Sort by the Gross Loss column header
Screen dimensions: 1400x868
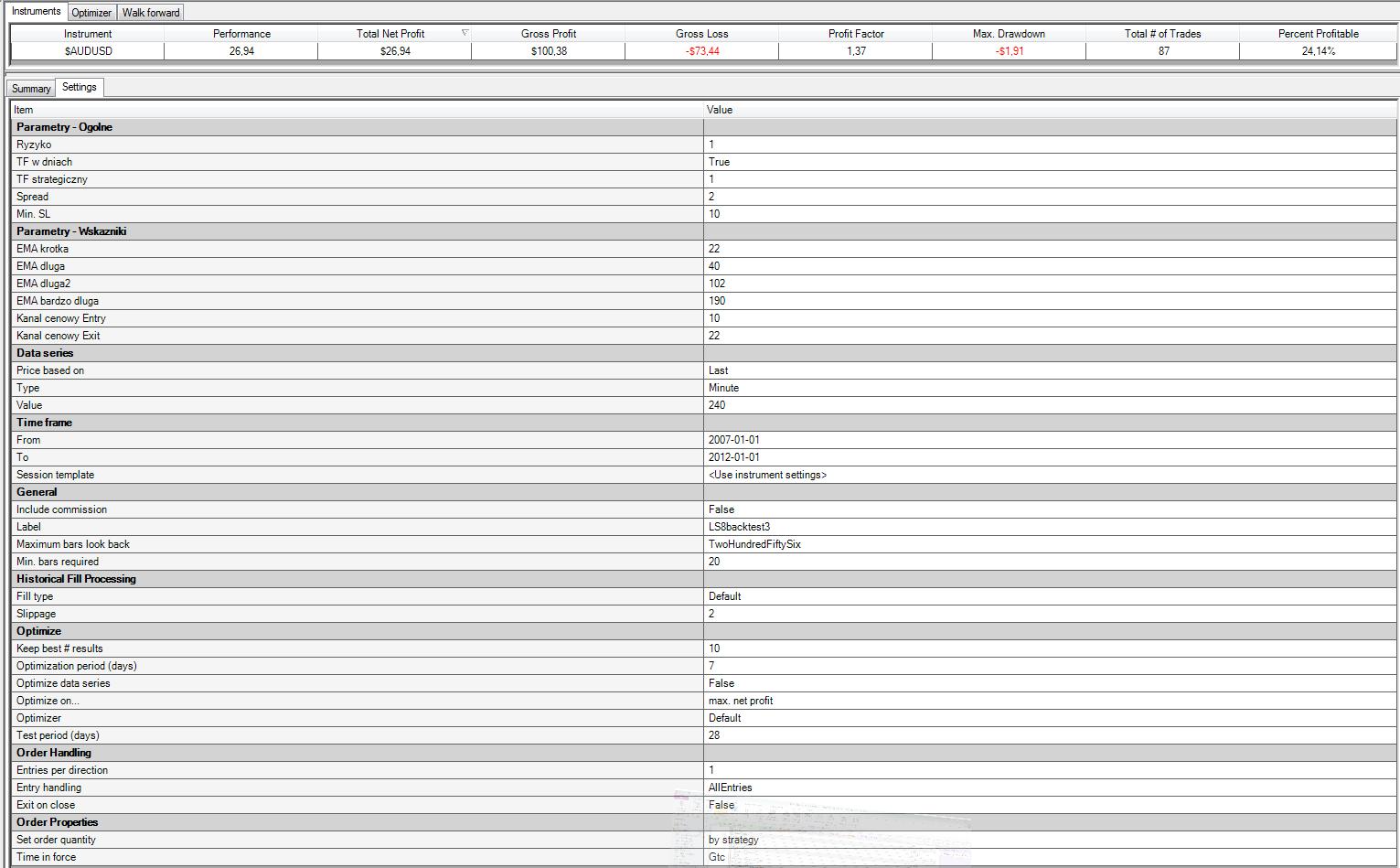pos(702,34)
